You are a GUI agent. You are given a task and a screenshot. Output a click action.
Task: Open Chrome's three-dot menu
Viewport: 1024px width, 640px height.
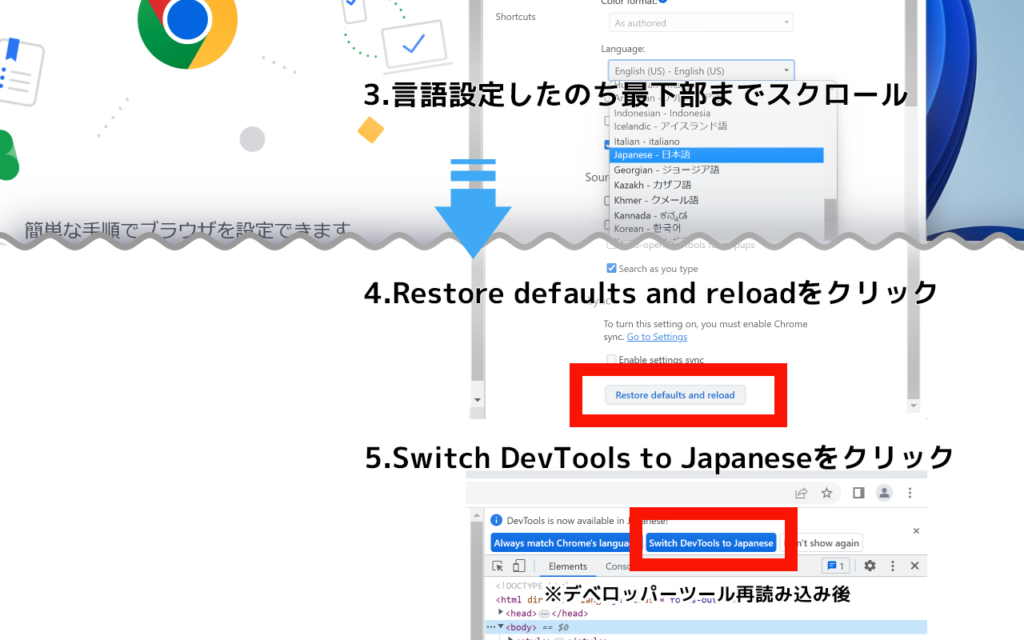910,493
